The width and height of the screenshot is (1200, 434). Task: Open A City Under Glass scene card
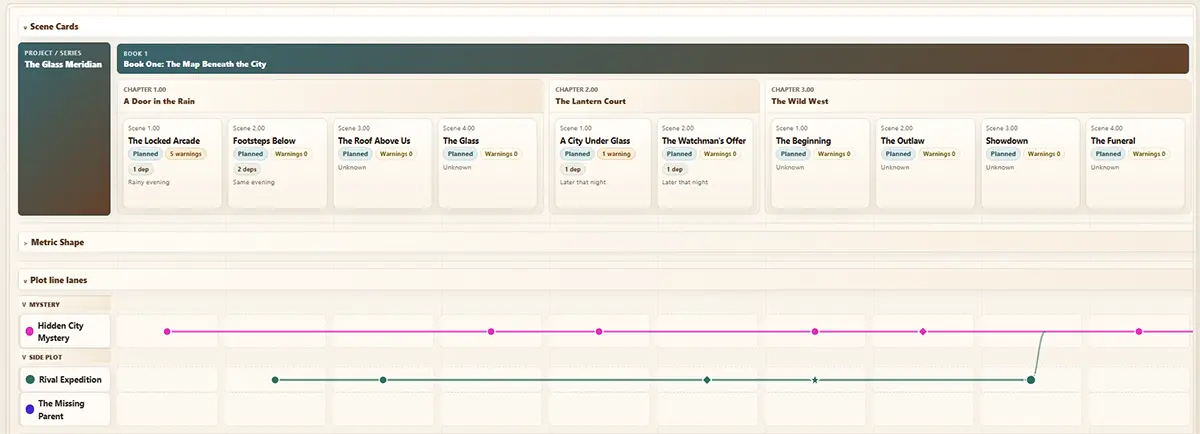(604, 163)
